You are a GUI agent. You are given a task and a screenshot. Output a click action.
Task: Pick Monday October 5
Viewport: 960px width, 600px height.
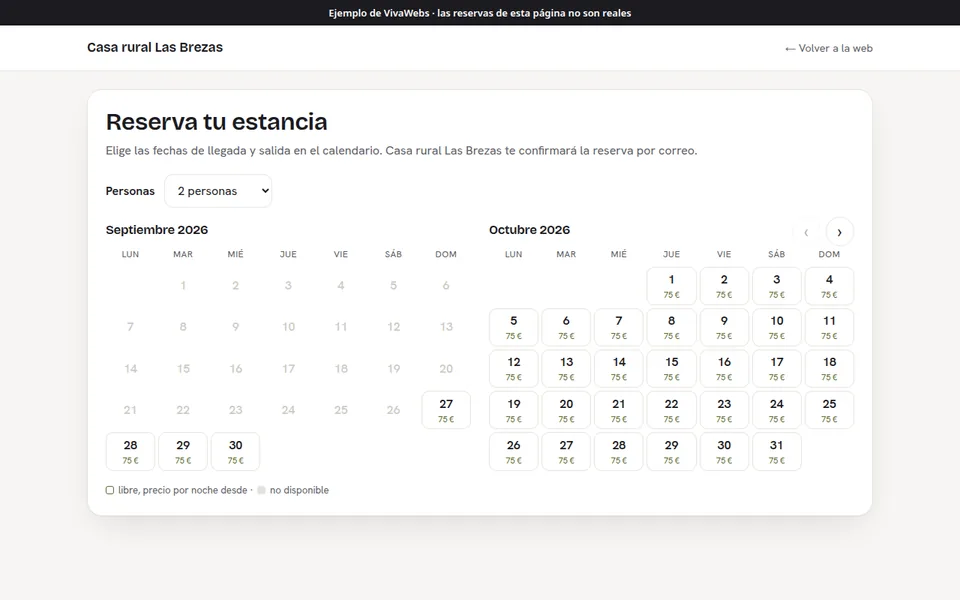click(514, 328)
